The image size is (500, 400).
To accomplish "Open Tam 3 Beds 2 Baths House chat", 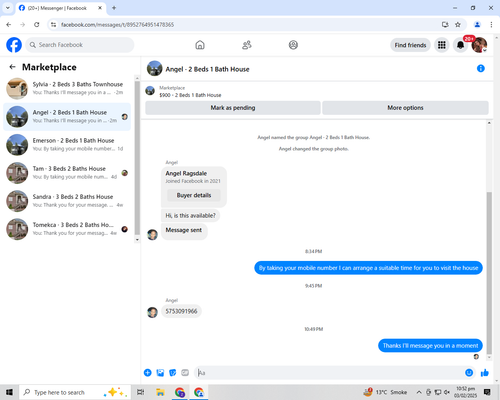I will 67,173.
